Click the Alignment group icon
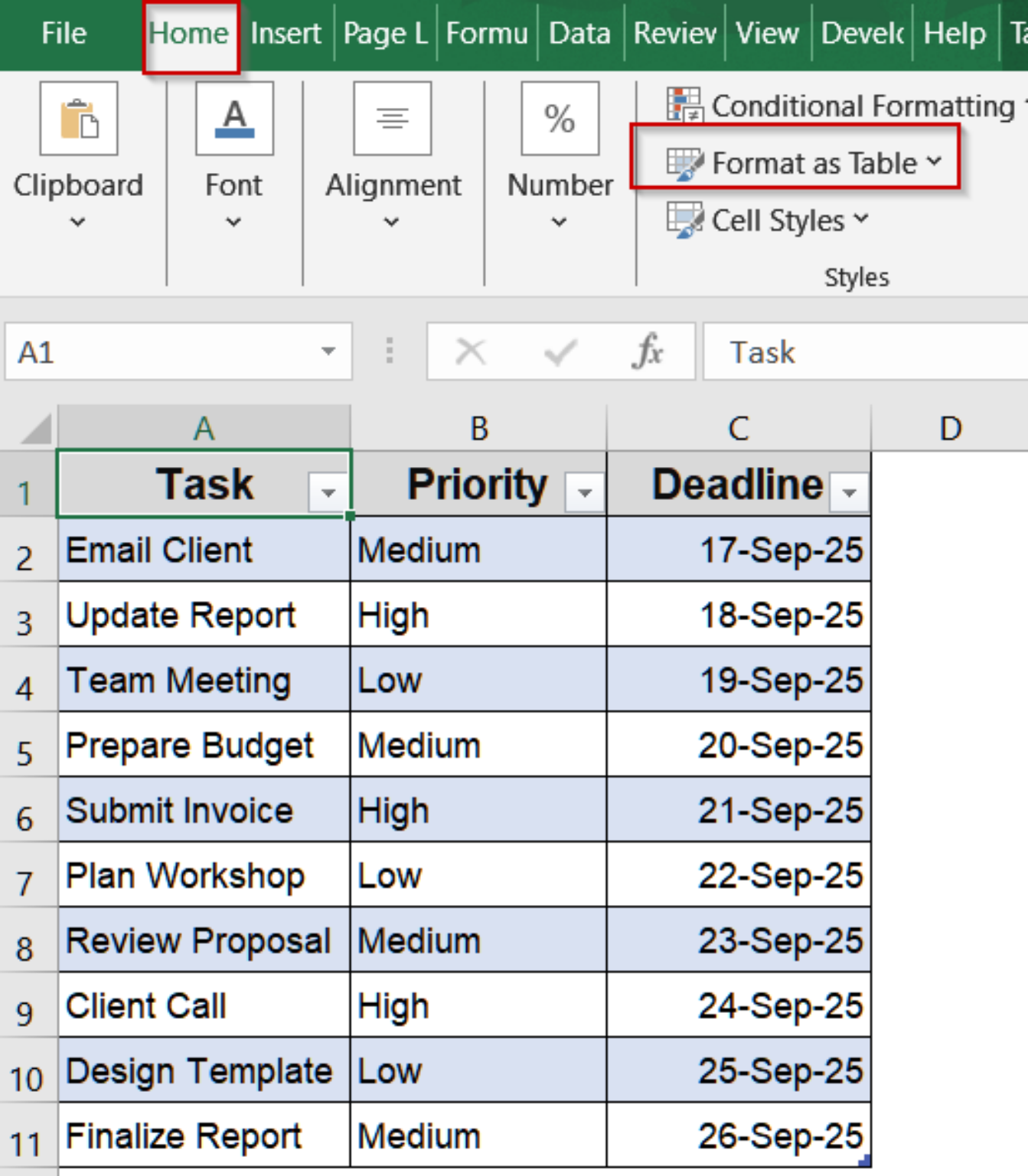 pyautogui.click(x=392, y=119)
